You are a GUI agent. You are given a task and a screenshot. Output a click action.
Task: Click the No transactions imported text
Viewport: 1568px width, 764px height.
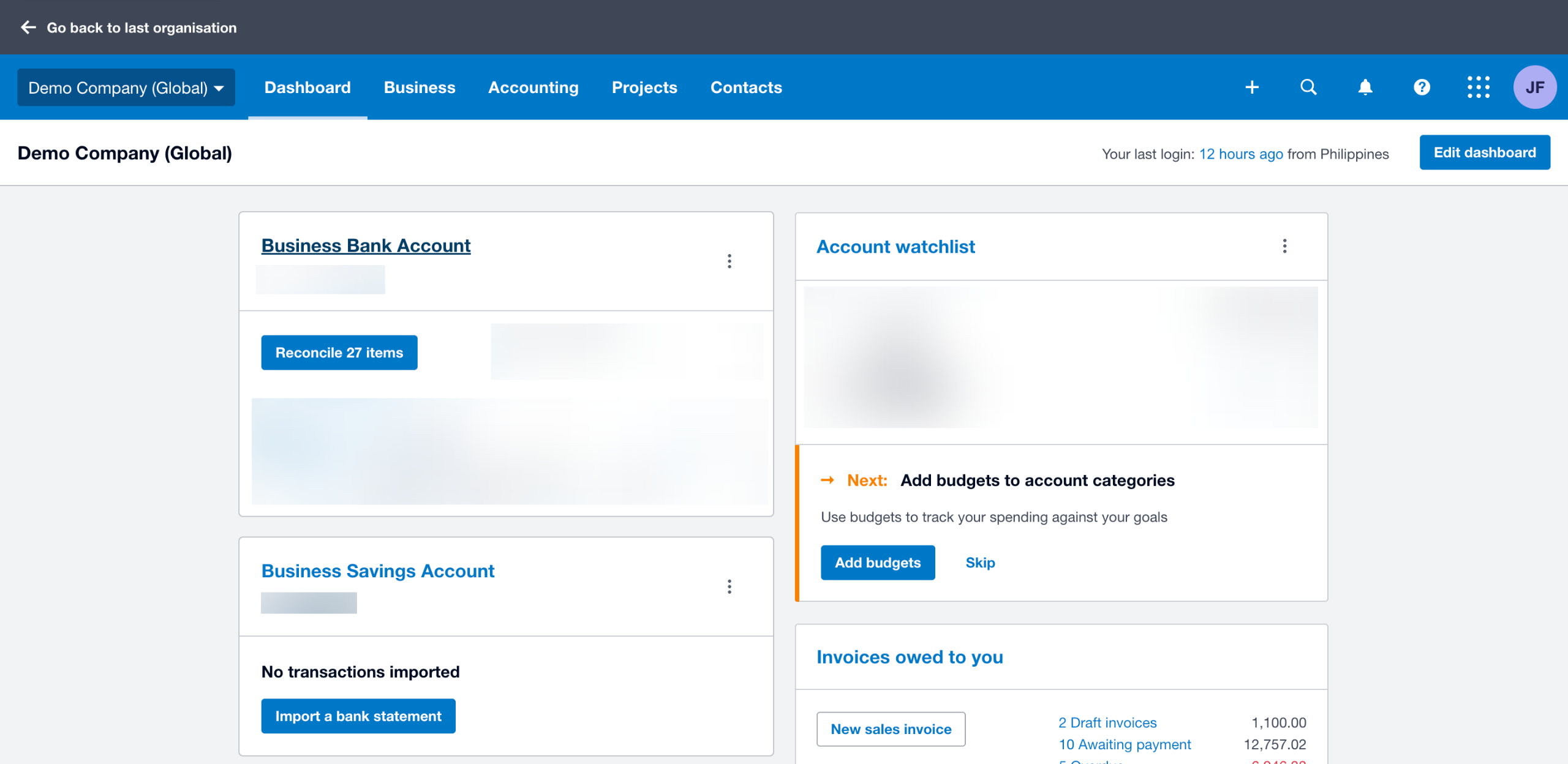coord(361,672)
